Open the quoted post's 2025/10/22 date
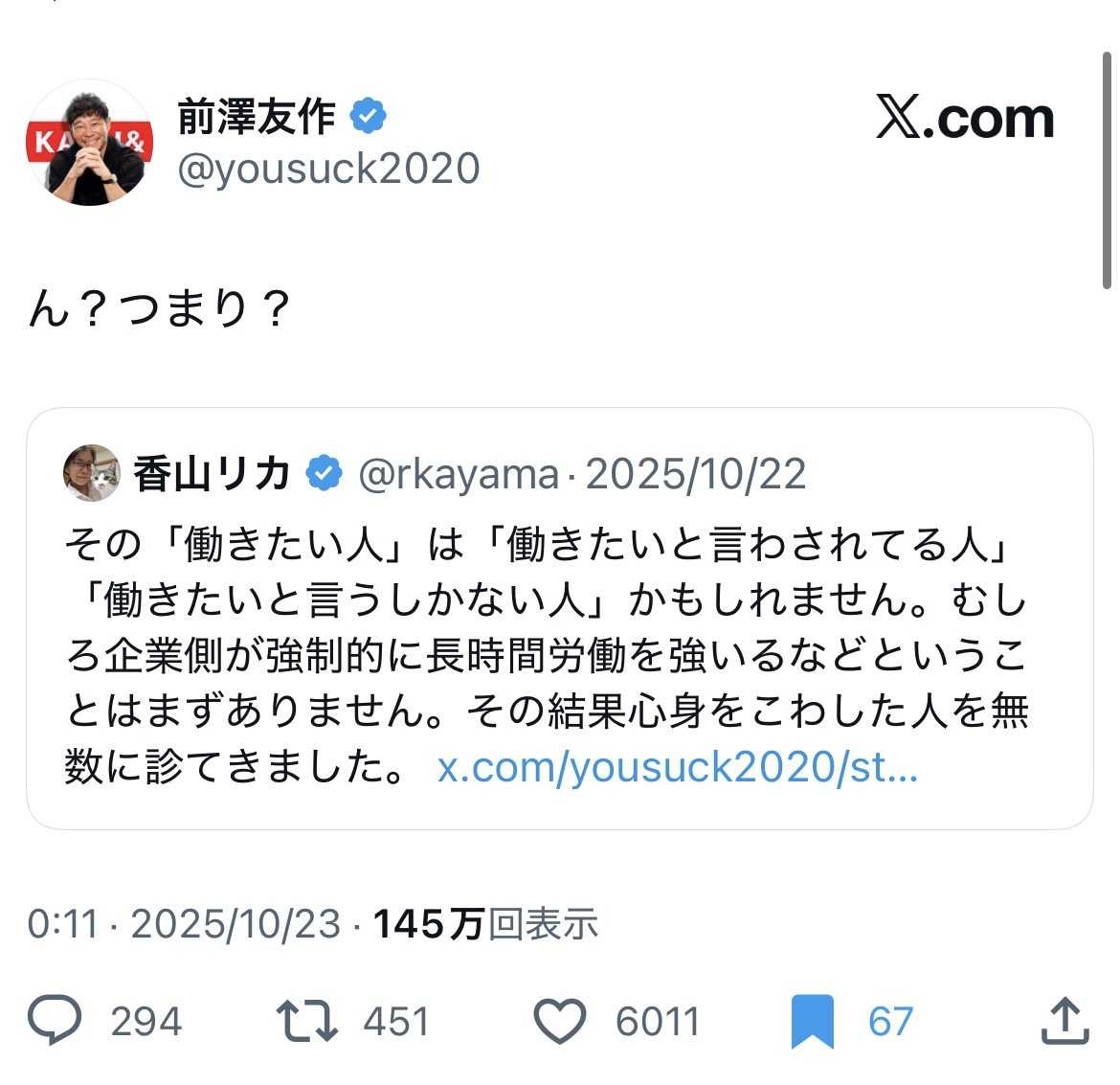 pos(696,474)
